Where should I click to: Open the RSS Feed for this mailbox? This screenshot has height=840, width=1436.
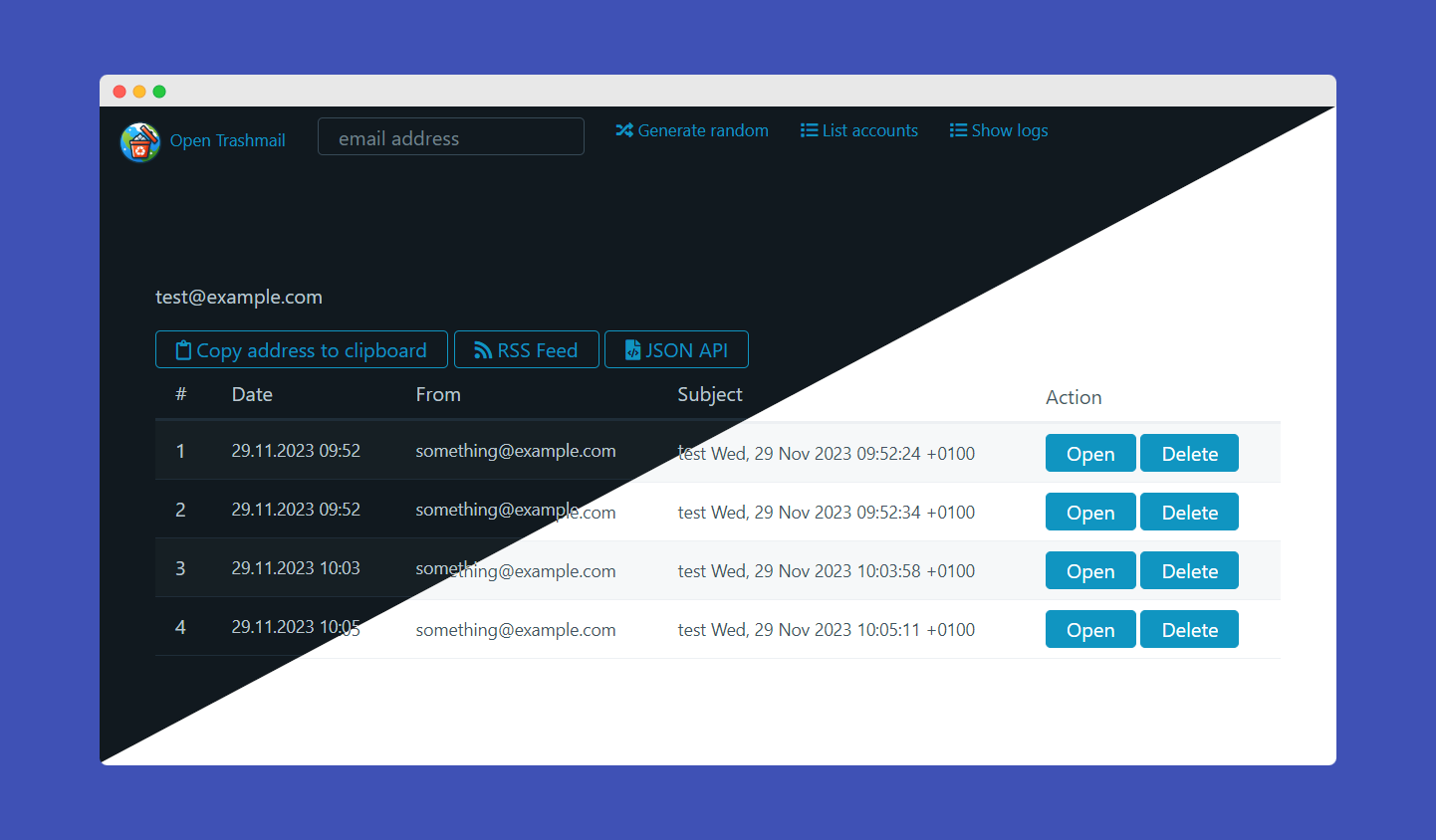526,349
